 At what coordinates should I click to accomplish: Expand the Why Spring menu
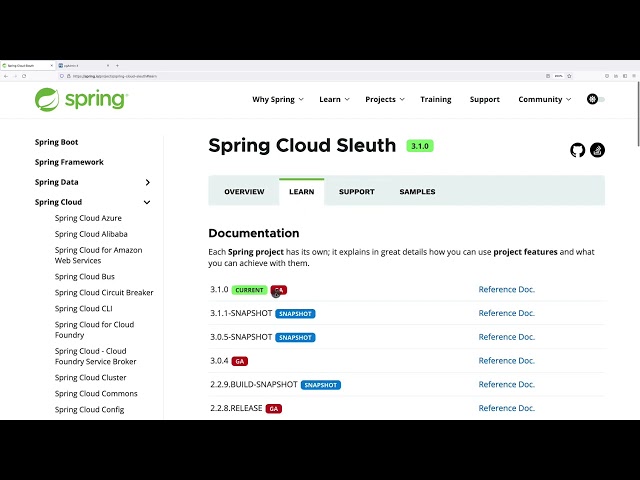[x=278, y=100]
